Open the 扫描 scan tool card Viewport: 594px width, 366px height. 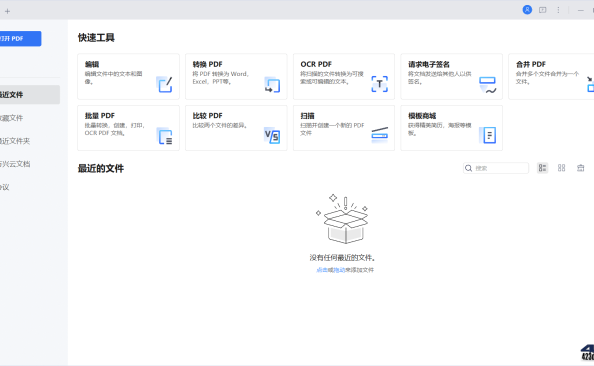coord(344,128)
